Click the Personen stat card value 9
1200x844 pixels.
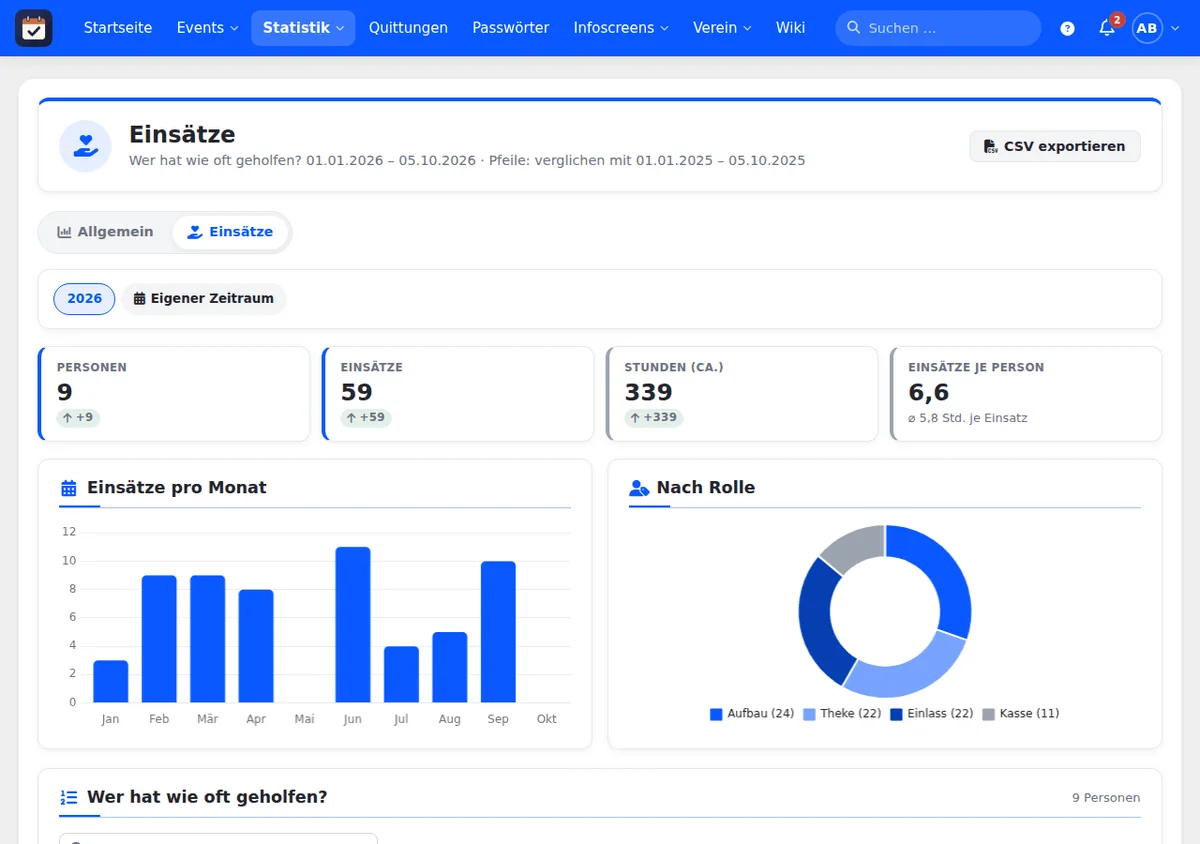[x=65, y=392]
